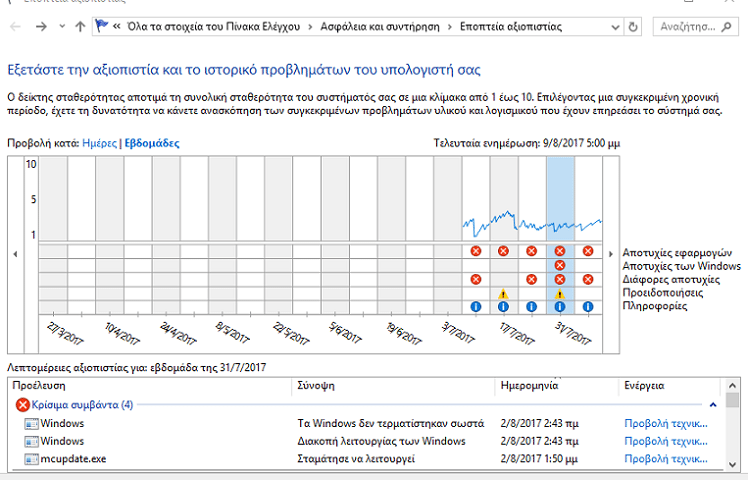Click the Ασφάλεια και συντήρηση breadcrumb
The image size is (748, 480).
(380, 26)
